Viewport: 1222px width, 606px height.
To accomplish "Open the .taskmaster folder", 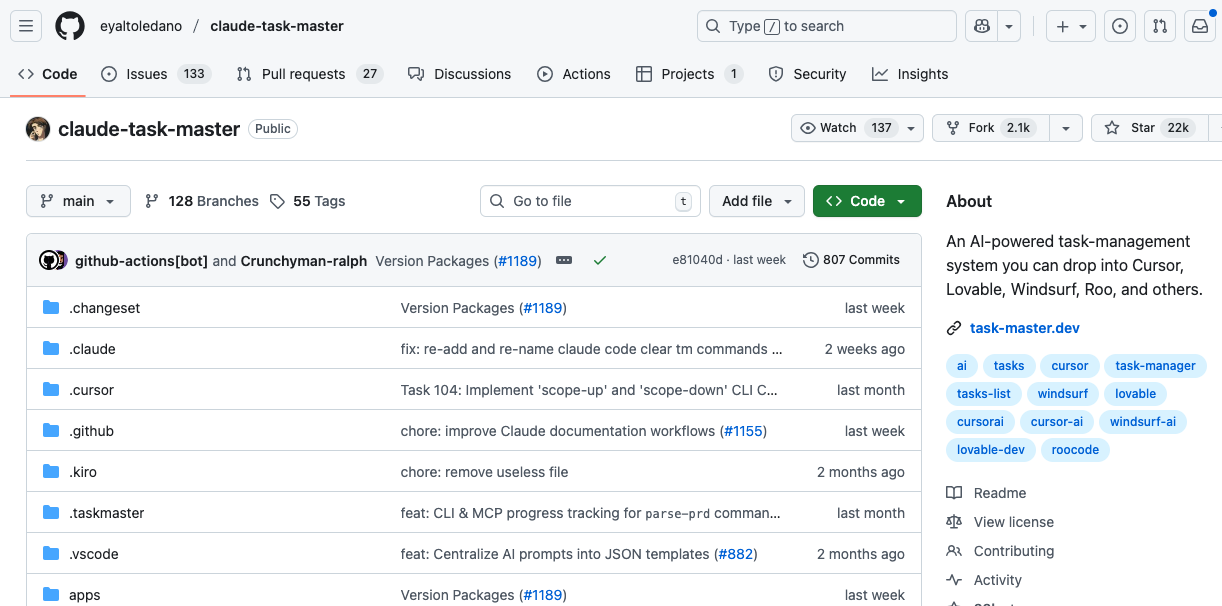I will [x=106, y=513].
